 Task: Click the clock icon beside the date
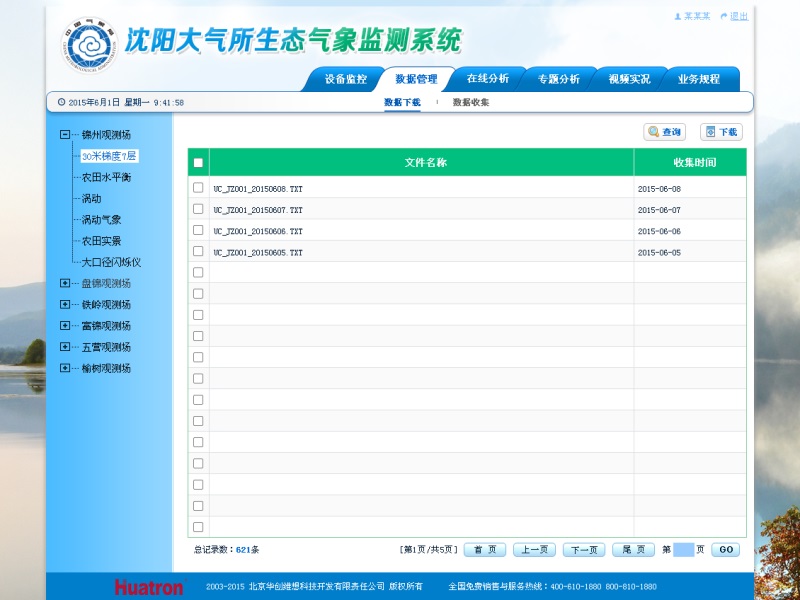click(61, 102)
